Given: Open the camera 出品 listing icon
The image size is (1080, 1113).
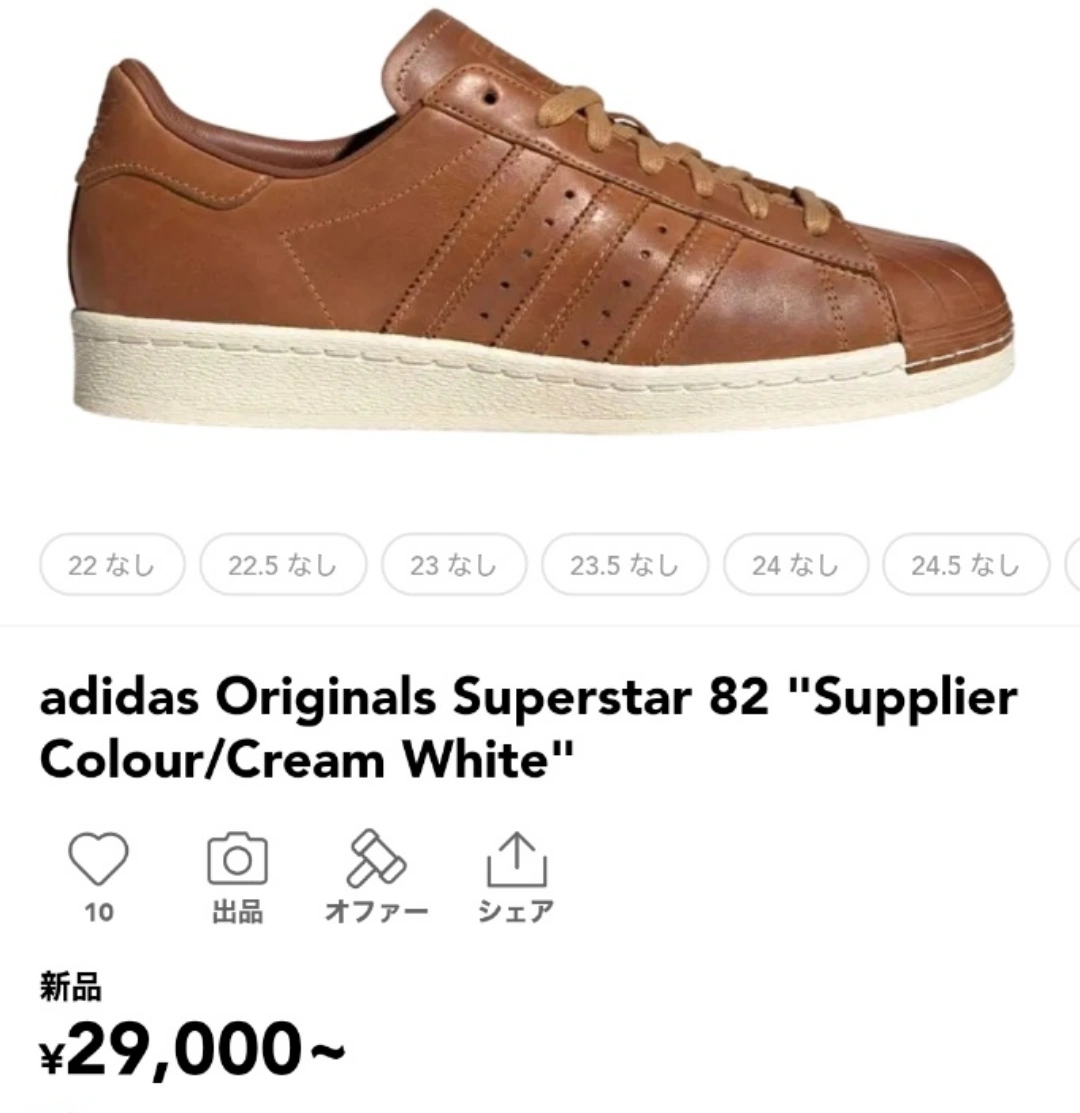Looking at the screenshot, I should (x=238, y=859).
